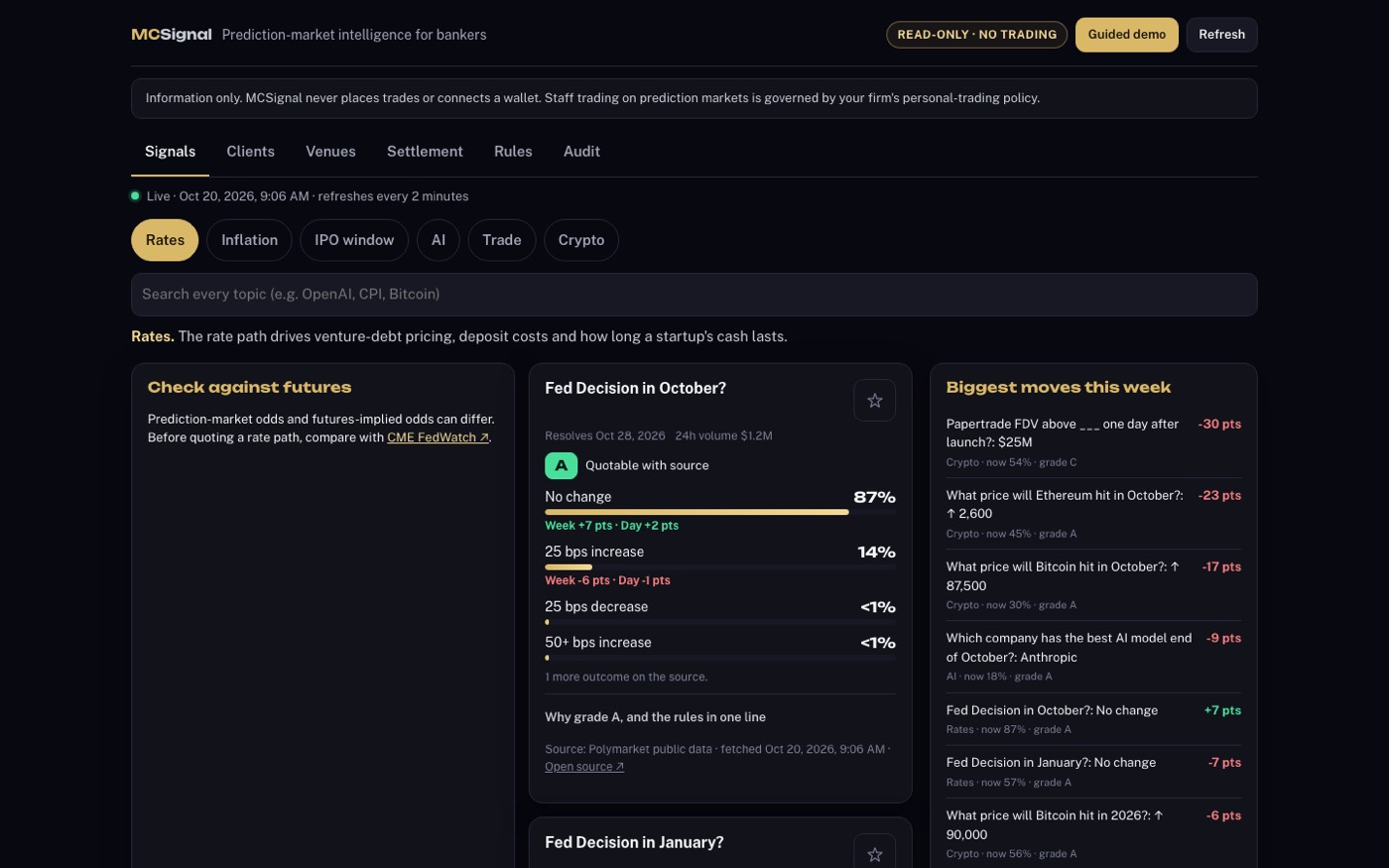
Task: Select the Inflation topic filter
Action: (x=249, y=240)
